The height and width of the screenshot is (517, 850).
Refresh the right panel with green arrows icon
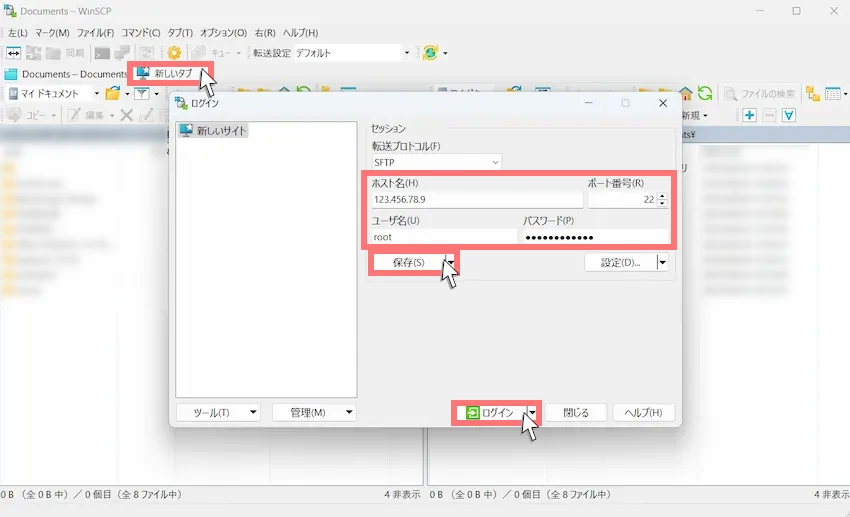pos(705,93)
